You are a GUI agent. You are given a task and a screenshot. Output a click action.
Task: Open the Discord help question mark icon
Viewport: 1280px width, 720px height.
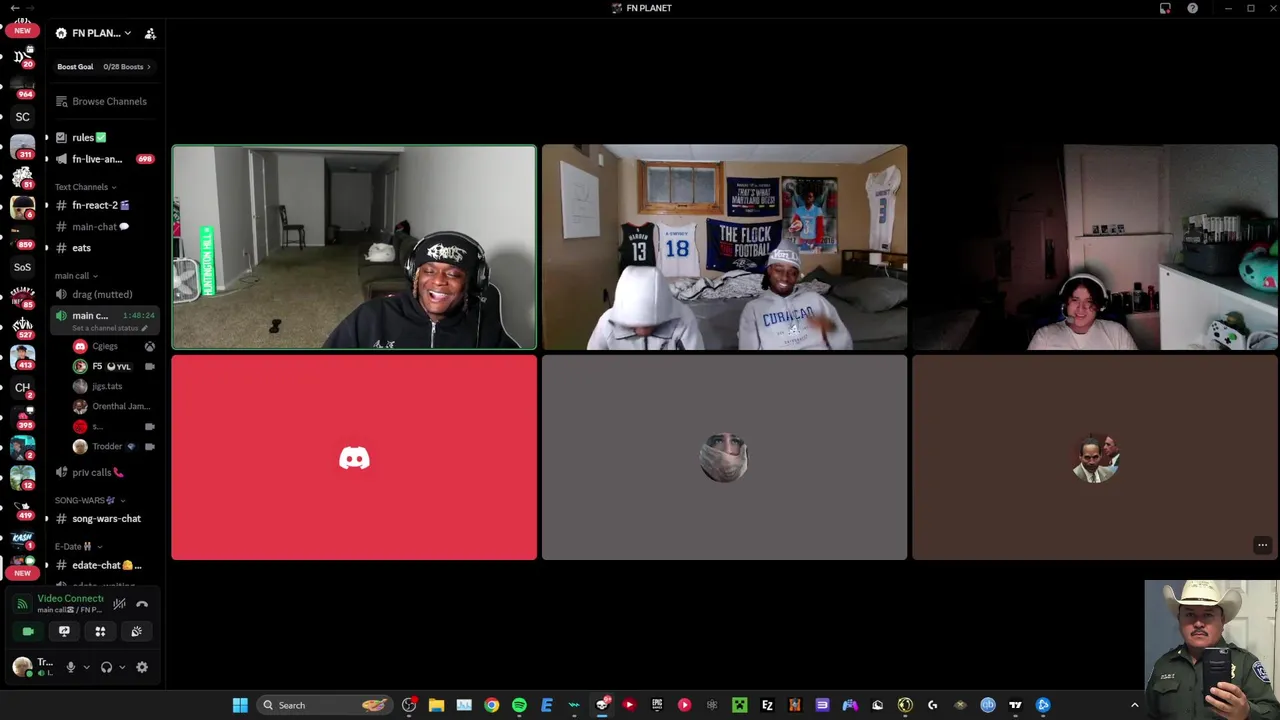(x=1193, y=8)
